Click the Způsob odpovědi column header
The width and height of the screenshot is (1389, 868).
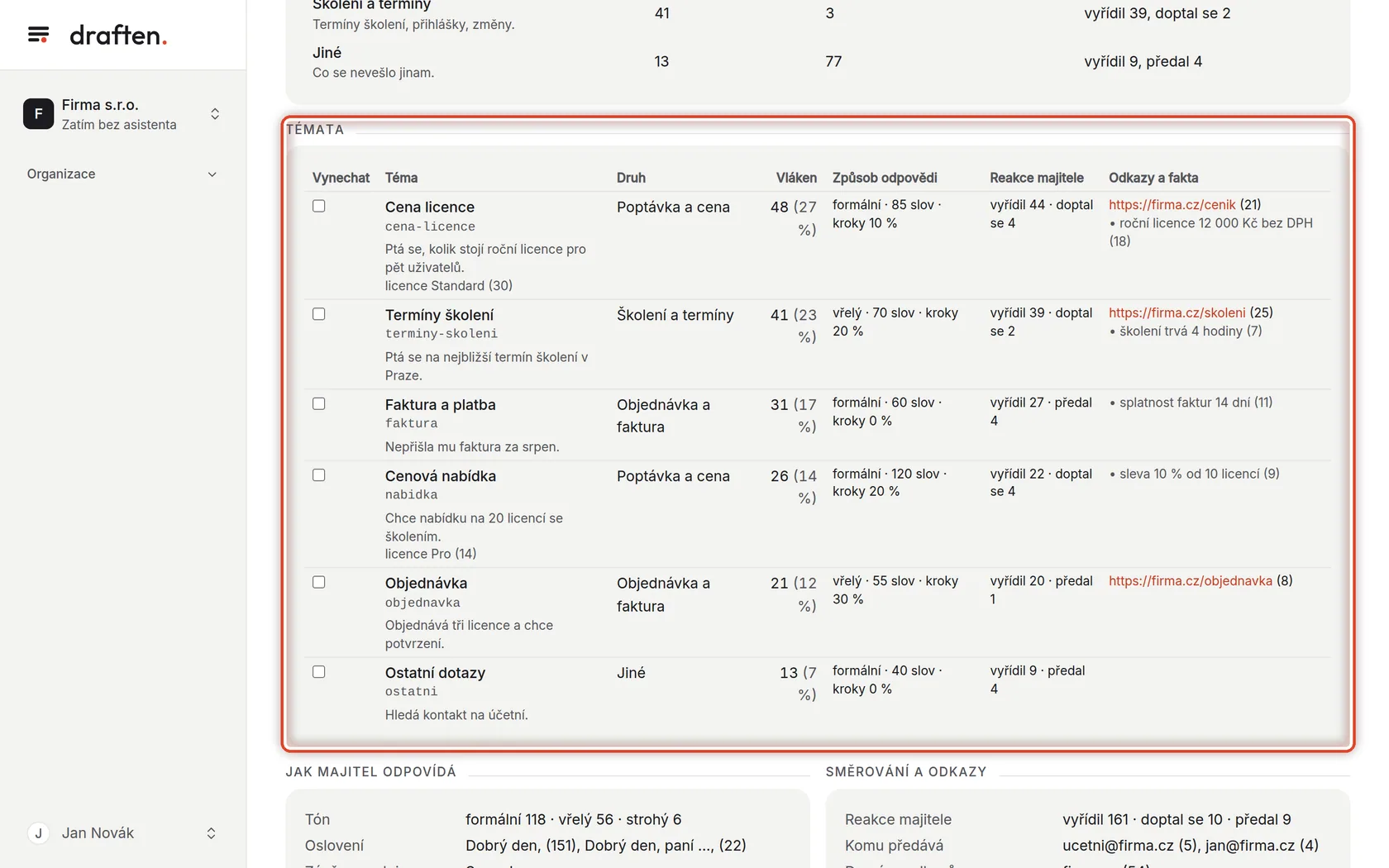(885, 178)
